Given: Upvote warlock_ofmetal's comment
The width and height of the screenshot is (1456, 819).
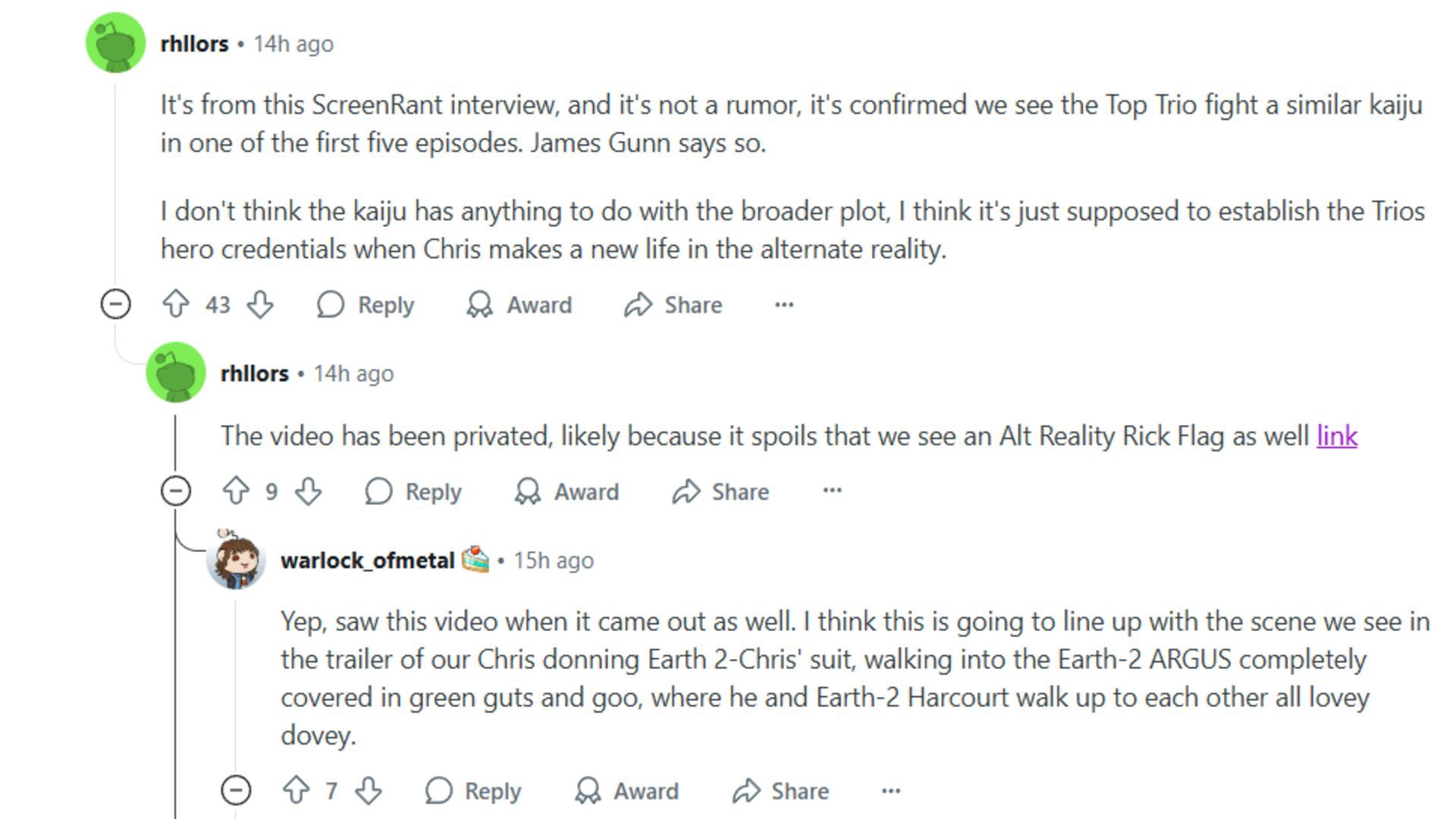Looking at the screenshot, I should click(x=296, y=791).
